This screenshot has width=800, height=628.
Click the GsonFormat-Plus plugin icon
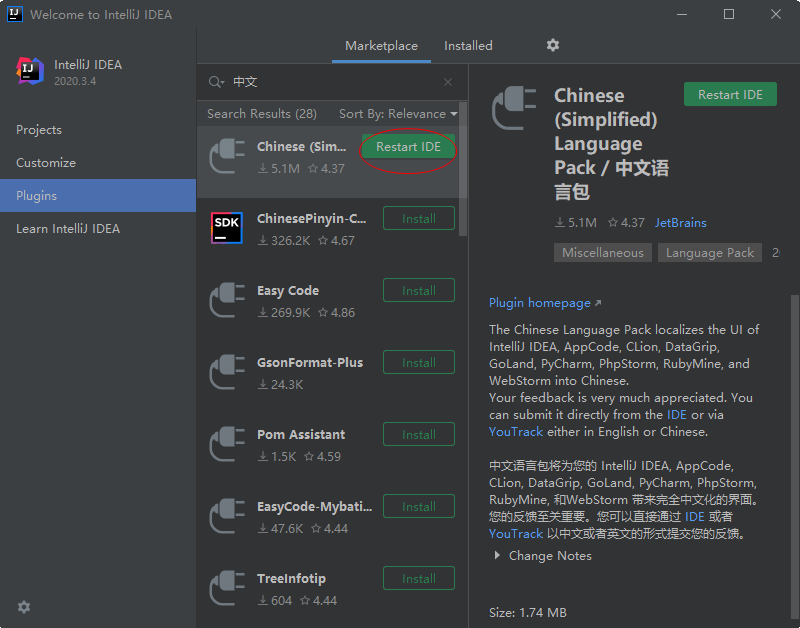coord(227,372)
